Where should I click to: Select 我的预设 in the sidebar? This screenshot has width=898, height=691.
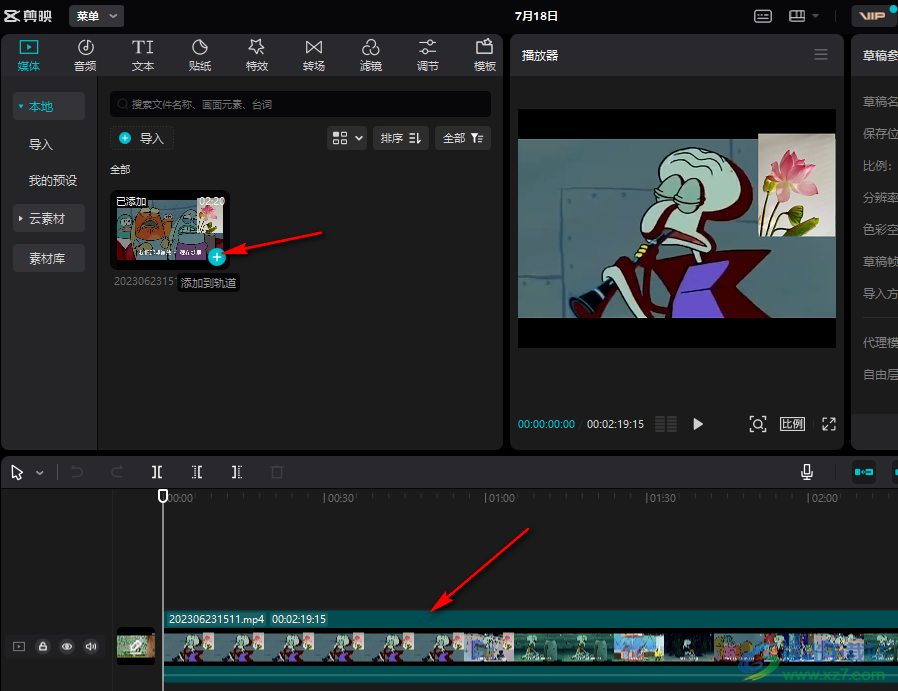(x=53, y=181)
